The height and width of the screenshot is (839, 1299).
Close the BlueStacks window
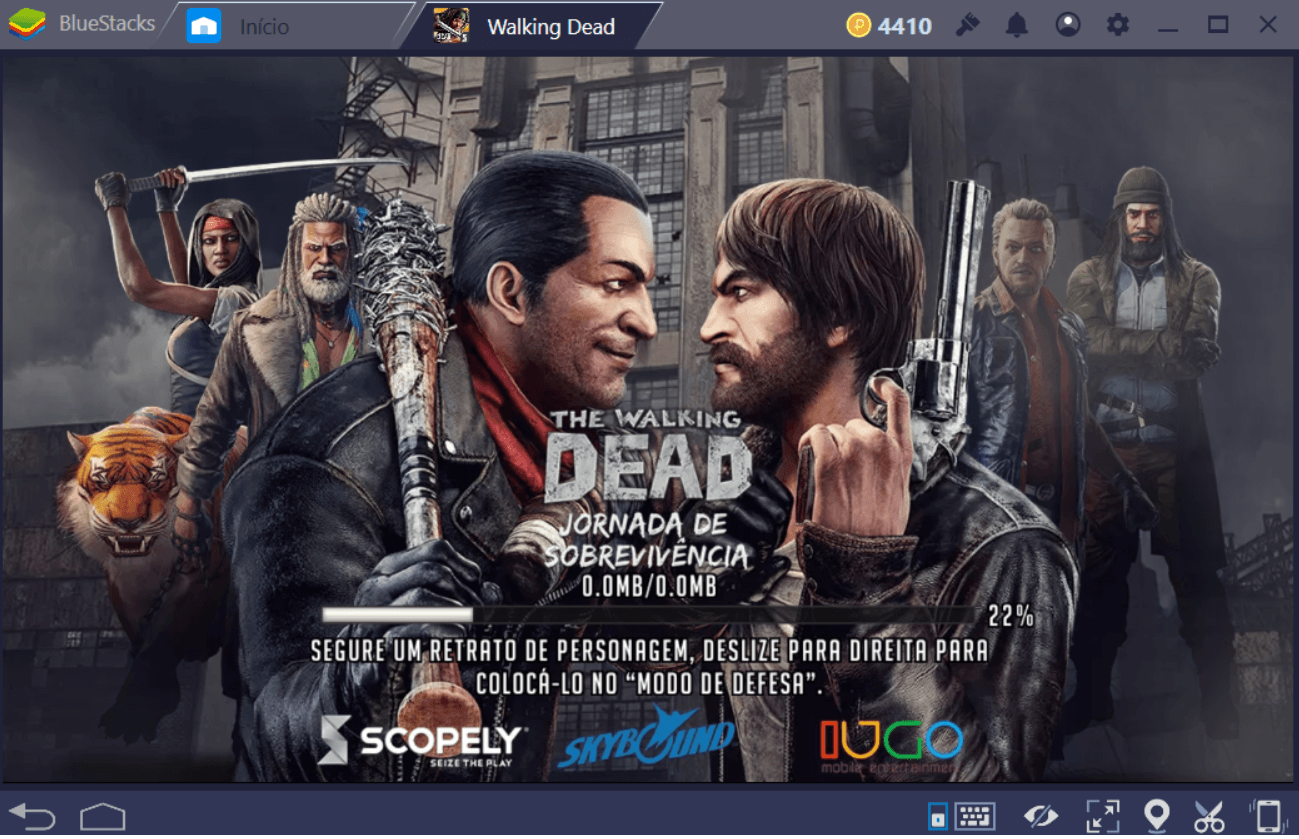coord(1268,25)
